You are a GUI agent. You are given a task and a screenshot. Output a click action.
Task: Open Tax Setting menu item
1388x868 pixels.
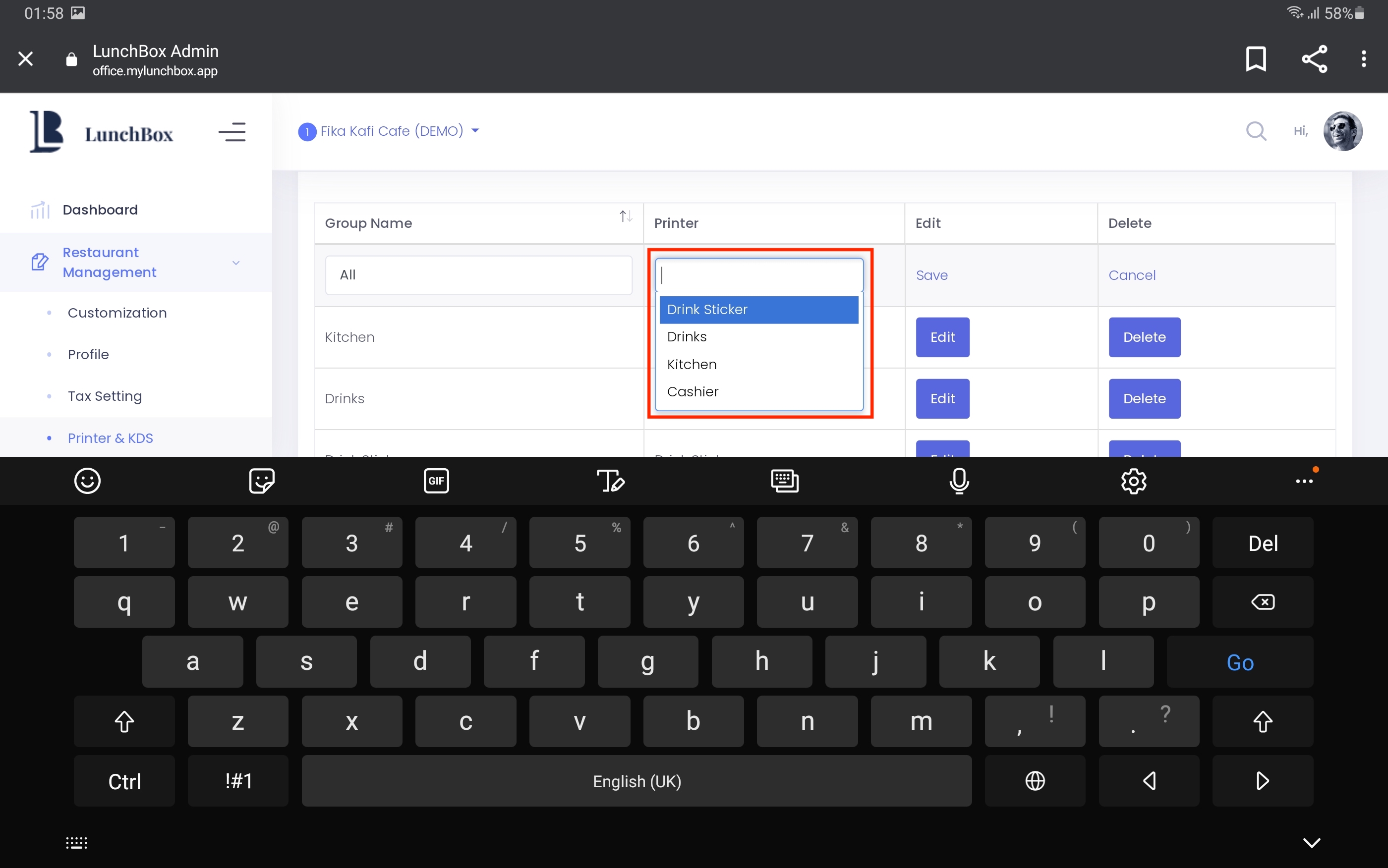105,396
